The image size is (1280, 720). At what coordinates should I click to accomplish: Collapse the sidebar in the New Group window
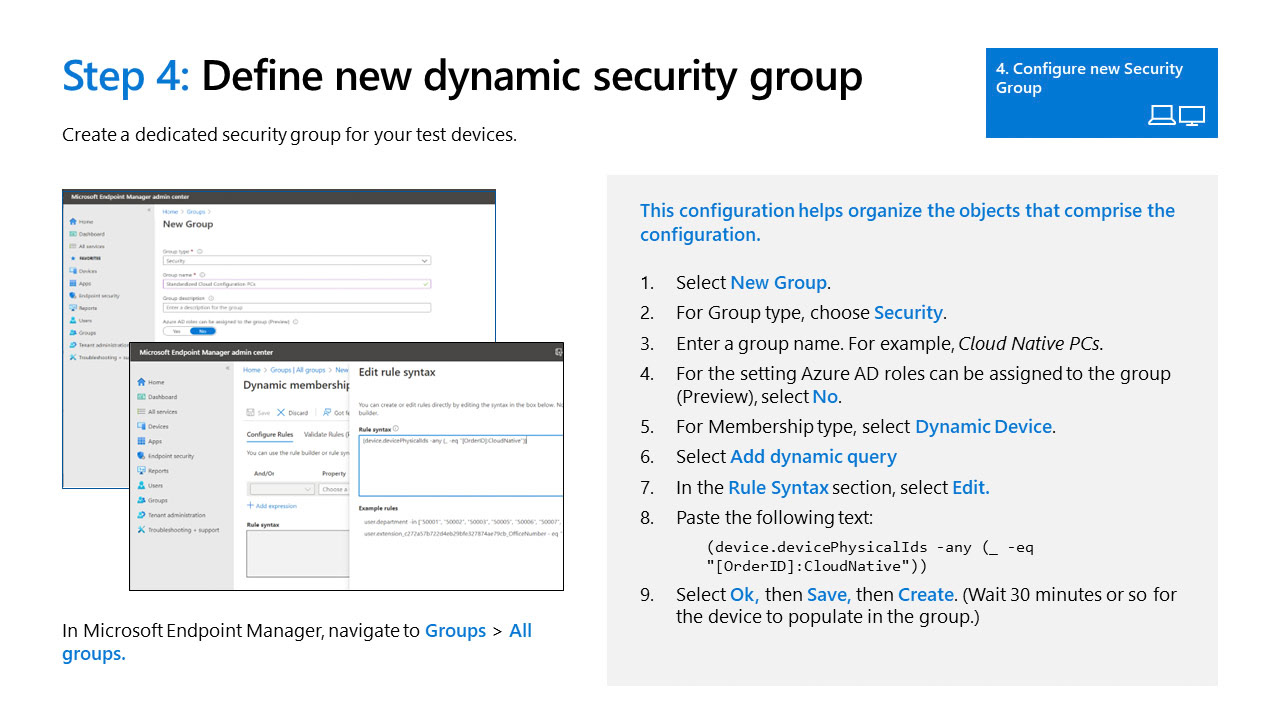click(x=149, y=210)
